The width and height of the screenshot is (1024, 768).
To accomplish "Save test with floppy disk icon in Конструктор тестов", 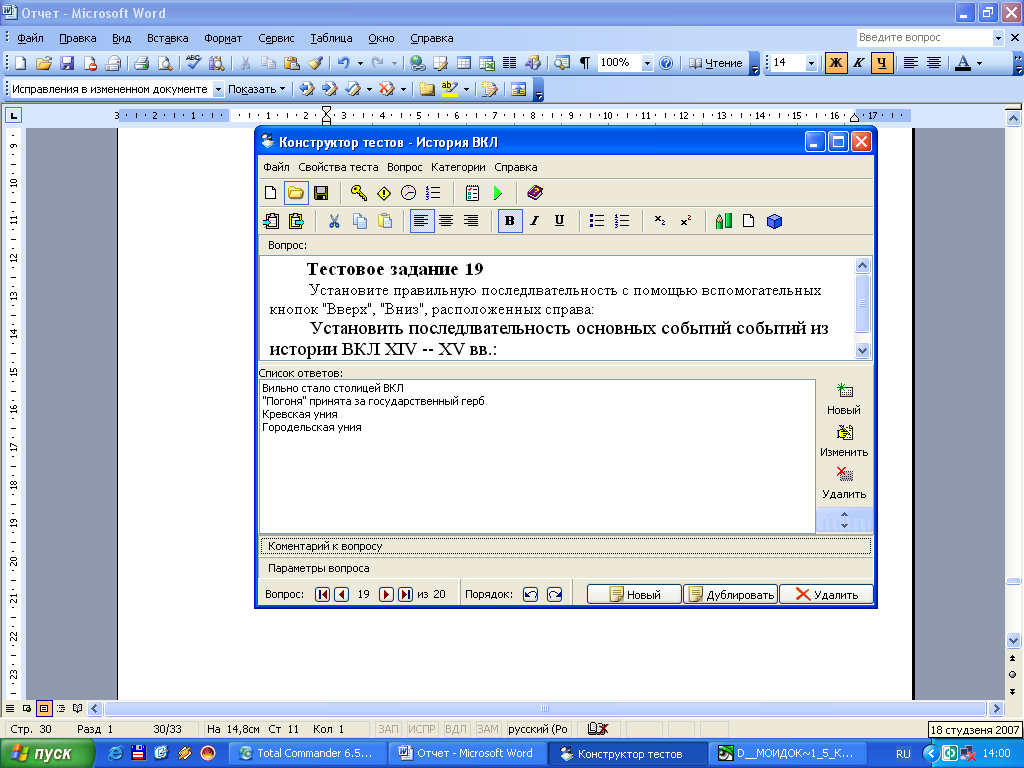I will click(x=321, y=193).
